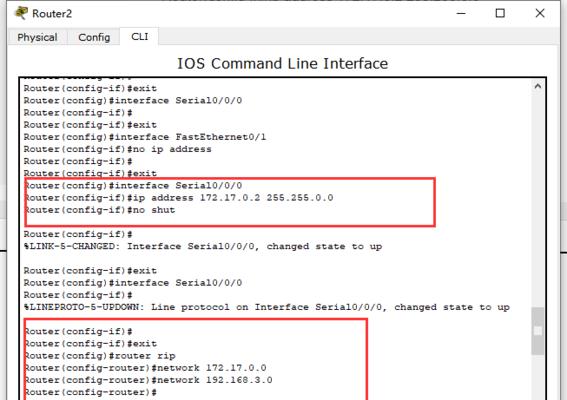Minimize the Router2 window
The width and height of the screenshot is (567, 400).
(x=461, y=13)
